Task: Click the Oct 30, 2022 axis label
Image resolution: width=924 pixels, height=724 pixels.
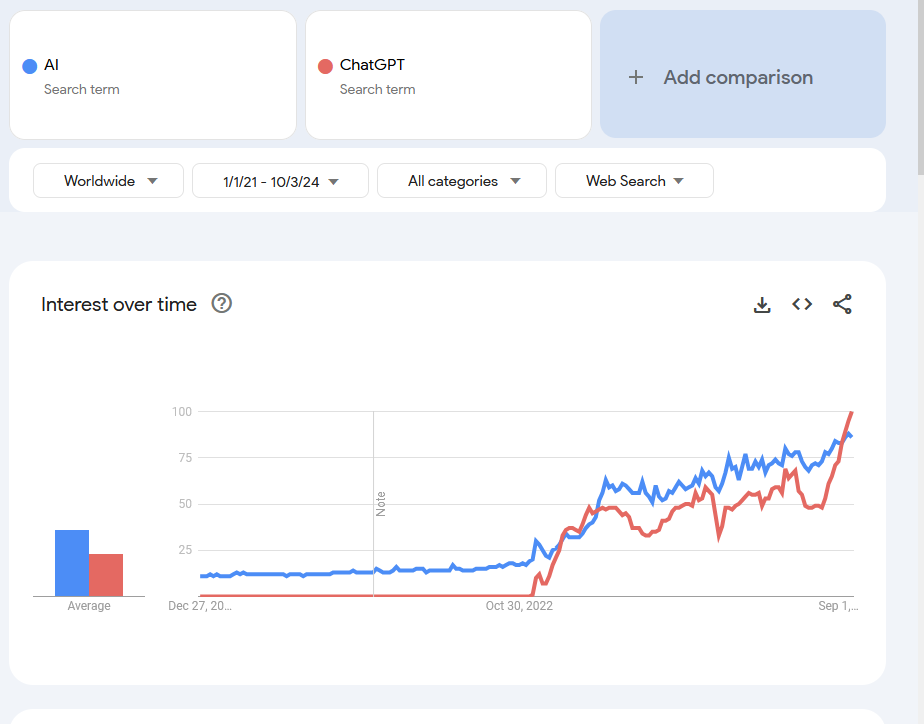Action: coord(519,606)
